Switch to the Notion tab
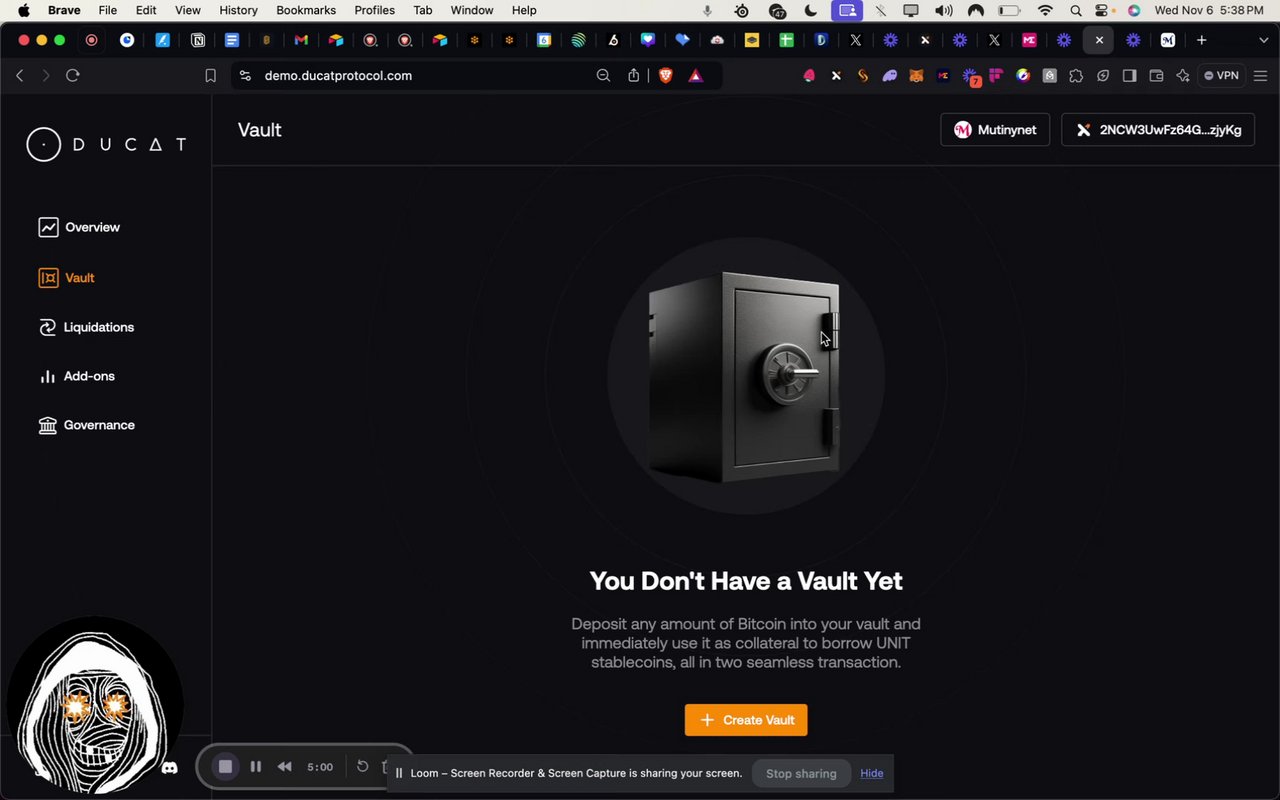 [198, 40]
